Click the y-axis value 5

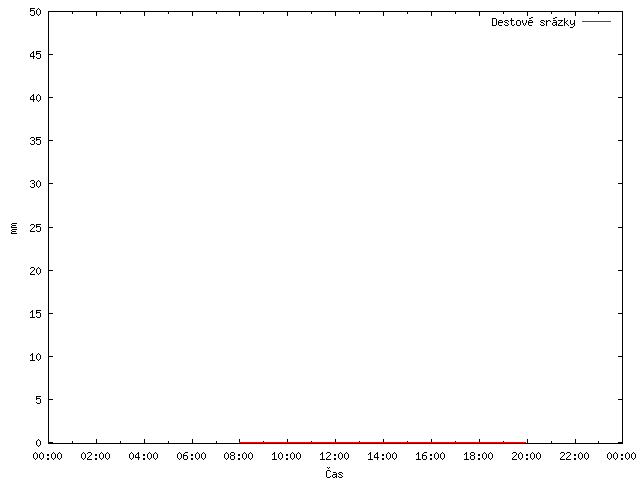(38, 400)
